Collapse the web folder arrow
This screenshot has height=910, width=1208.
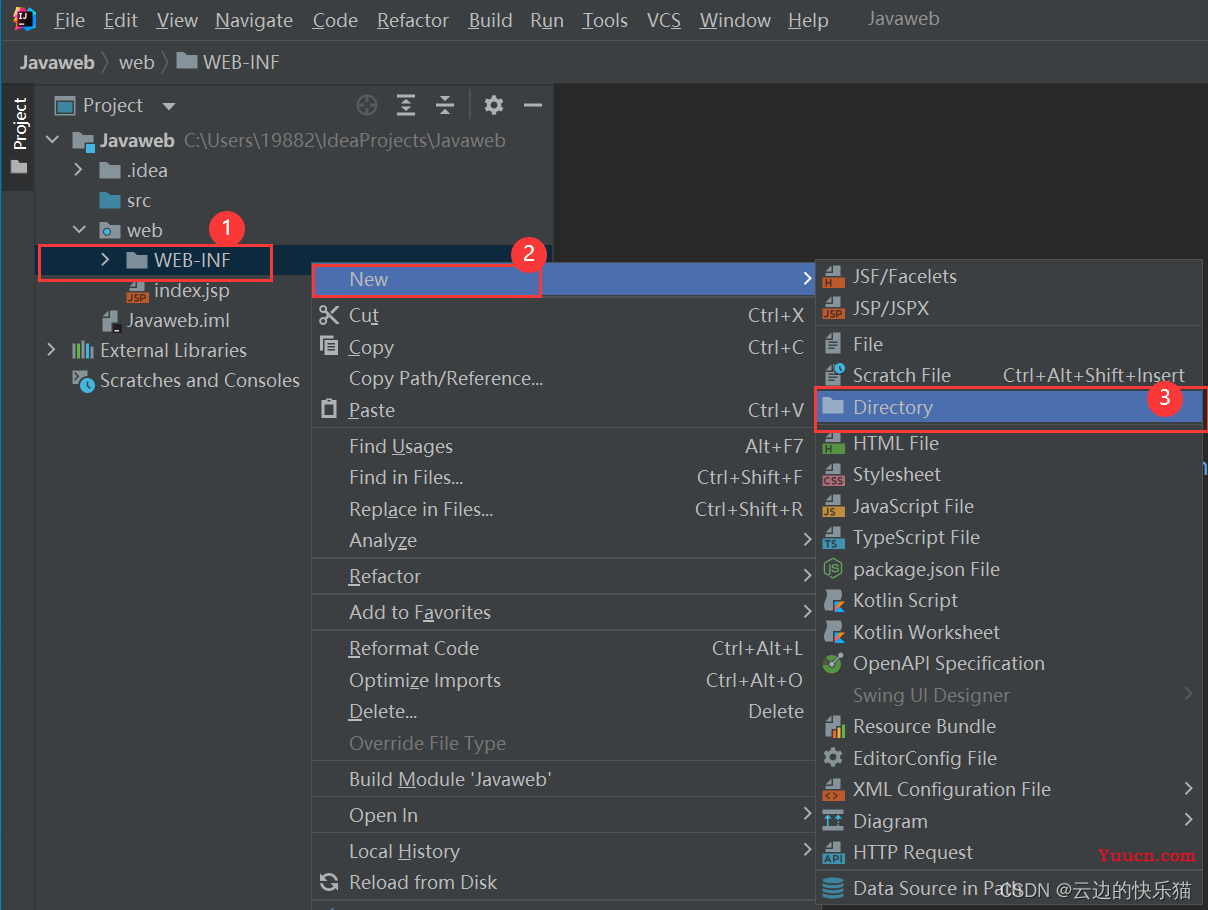(x=79, y=230)
